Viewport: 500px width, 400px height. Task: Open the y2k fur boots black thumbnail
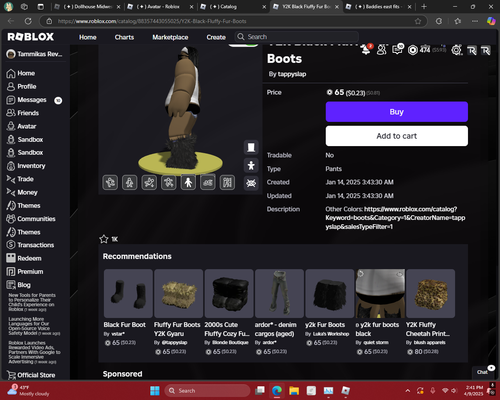[380, 293]
